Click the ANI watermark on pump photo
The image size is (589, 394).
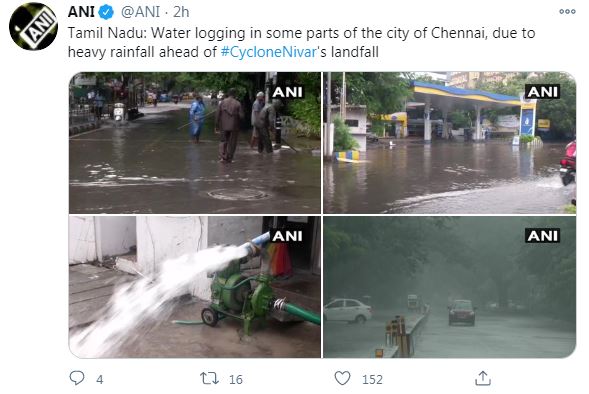[x=288, y=236]
